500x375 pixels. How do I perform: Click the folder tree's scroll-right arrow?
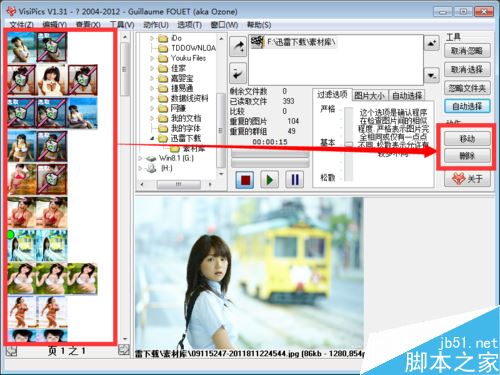[210, 184]
